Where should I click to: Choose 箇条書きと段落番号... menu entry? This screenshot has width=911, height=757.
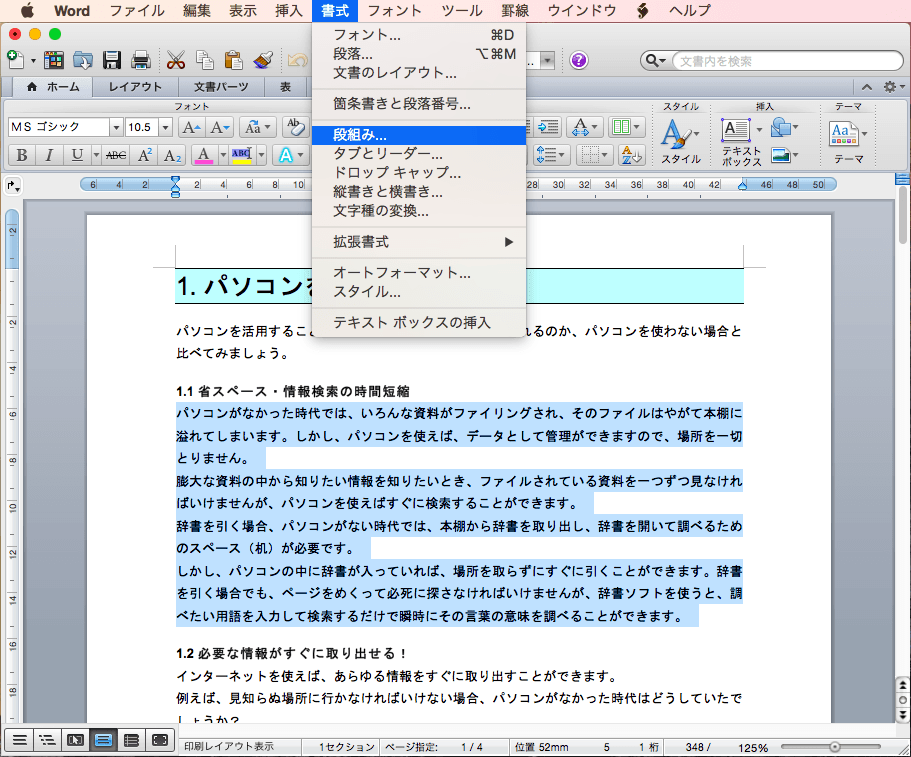419,103
